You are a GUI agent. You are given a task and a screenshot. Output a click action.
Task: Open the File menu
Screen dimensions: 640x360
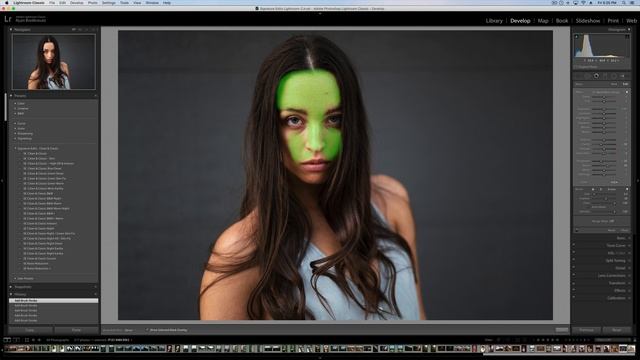[52, 2]
